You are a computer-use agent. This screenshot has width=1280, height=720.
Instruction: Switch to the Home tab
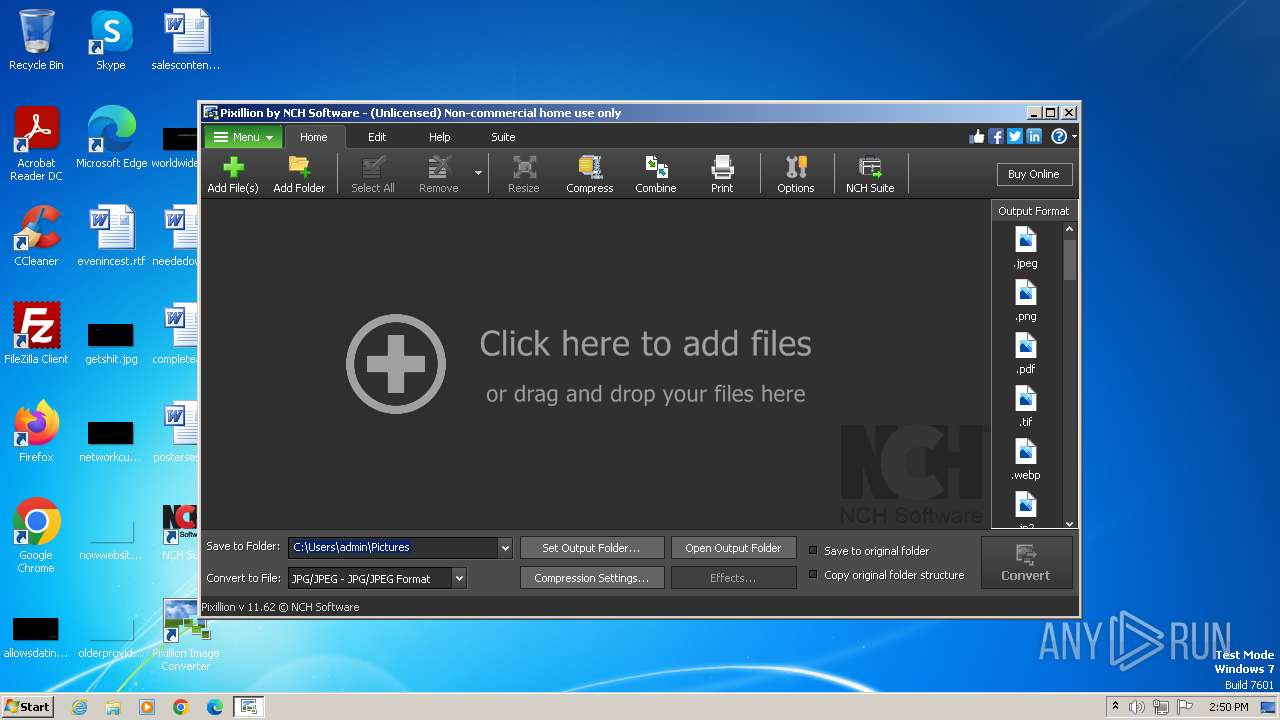pyautogui.click(x=313, y=137)
